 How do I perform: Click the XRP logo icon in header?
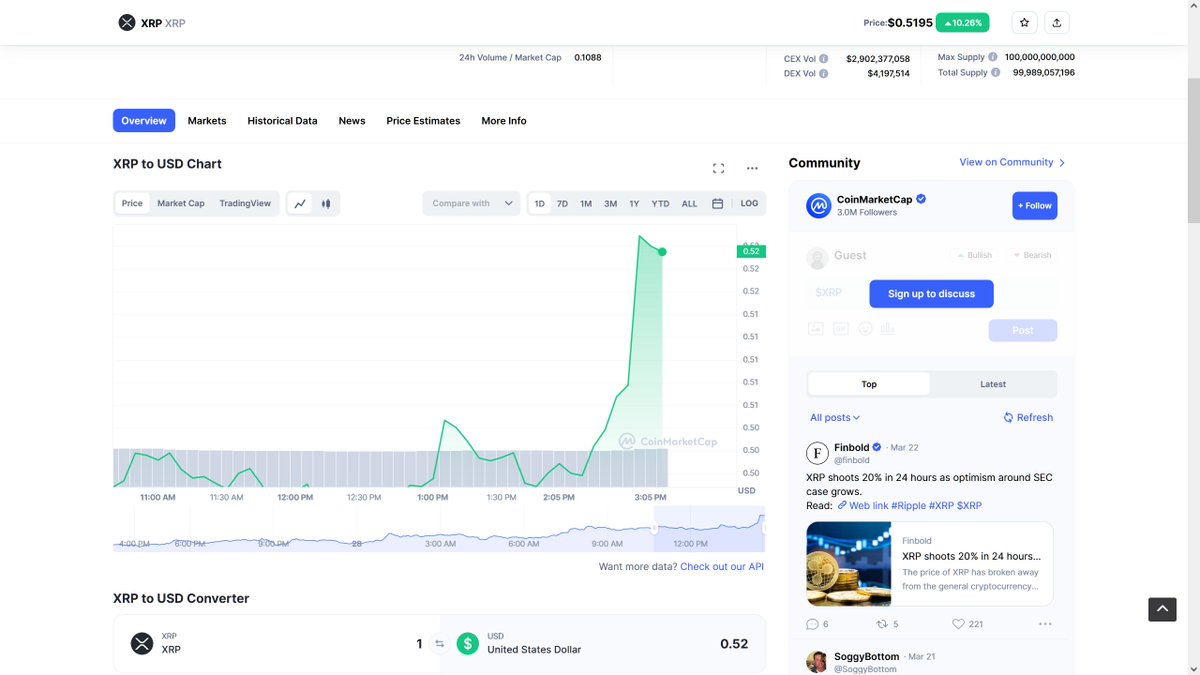pyautogui.click(x=127, y=22)
